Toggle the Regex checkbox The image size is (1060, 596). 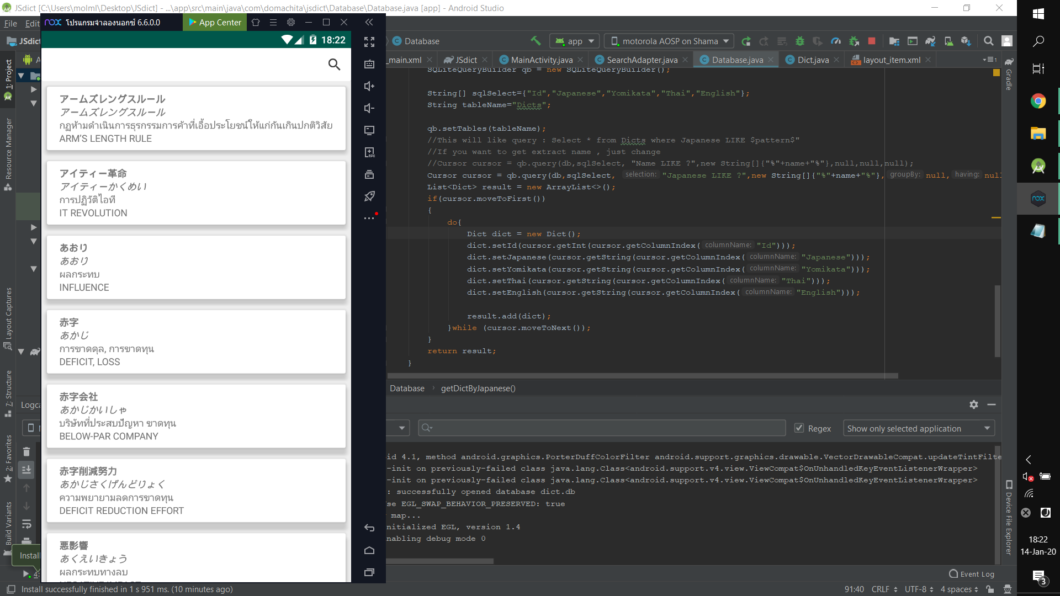click(x=799, y=428)
